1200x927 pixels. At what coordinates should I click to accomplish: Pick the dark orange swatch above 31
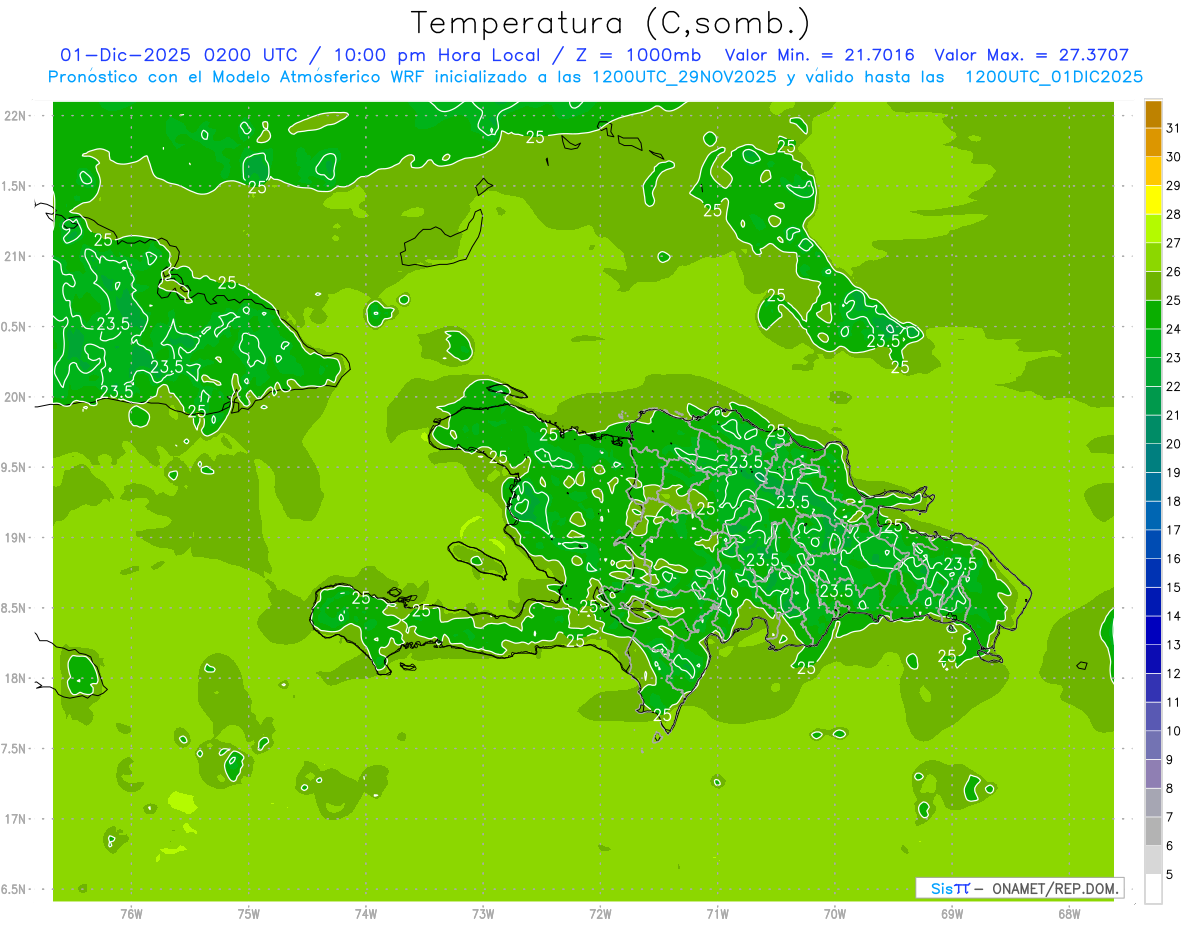[x=1153, y=114]
